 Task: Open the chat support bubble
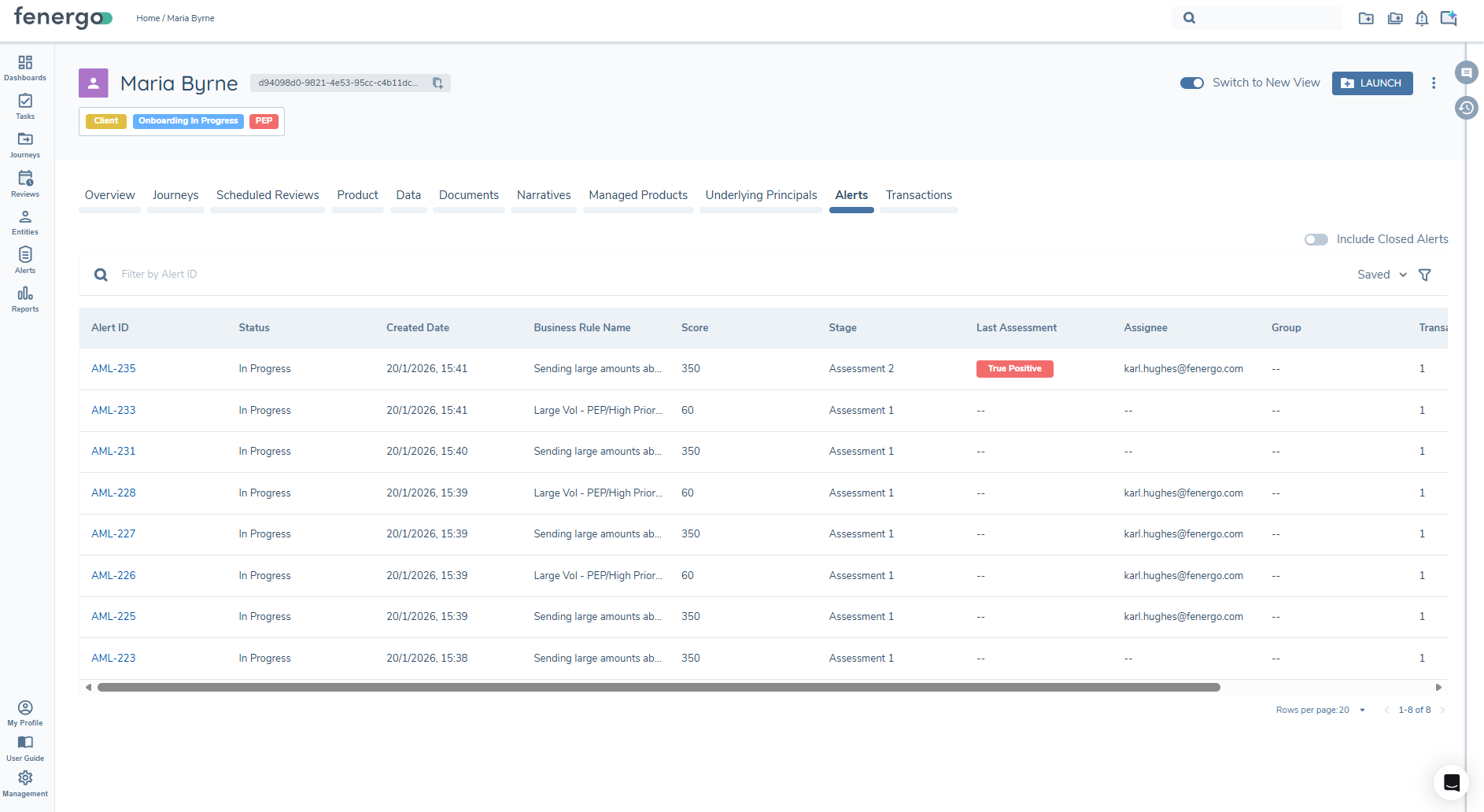(x=1451, y=782)
